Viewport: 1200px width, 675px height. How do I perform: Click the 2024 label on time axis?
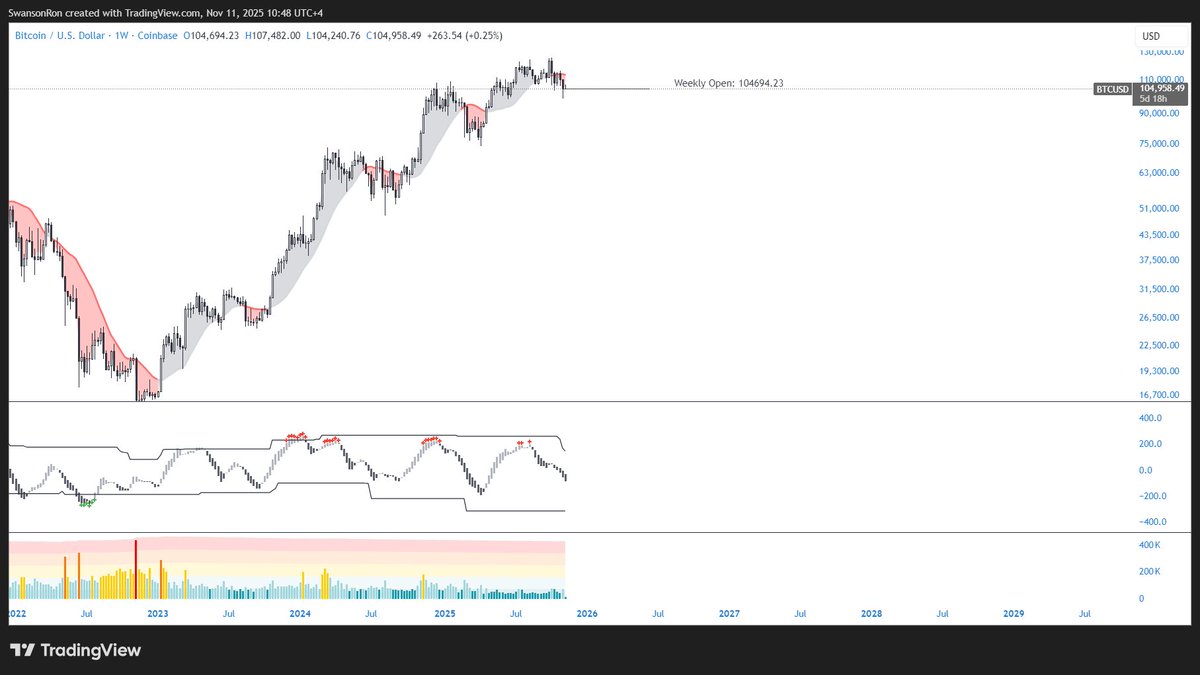pyautogui.click(x=300, y=613)
